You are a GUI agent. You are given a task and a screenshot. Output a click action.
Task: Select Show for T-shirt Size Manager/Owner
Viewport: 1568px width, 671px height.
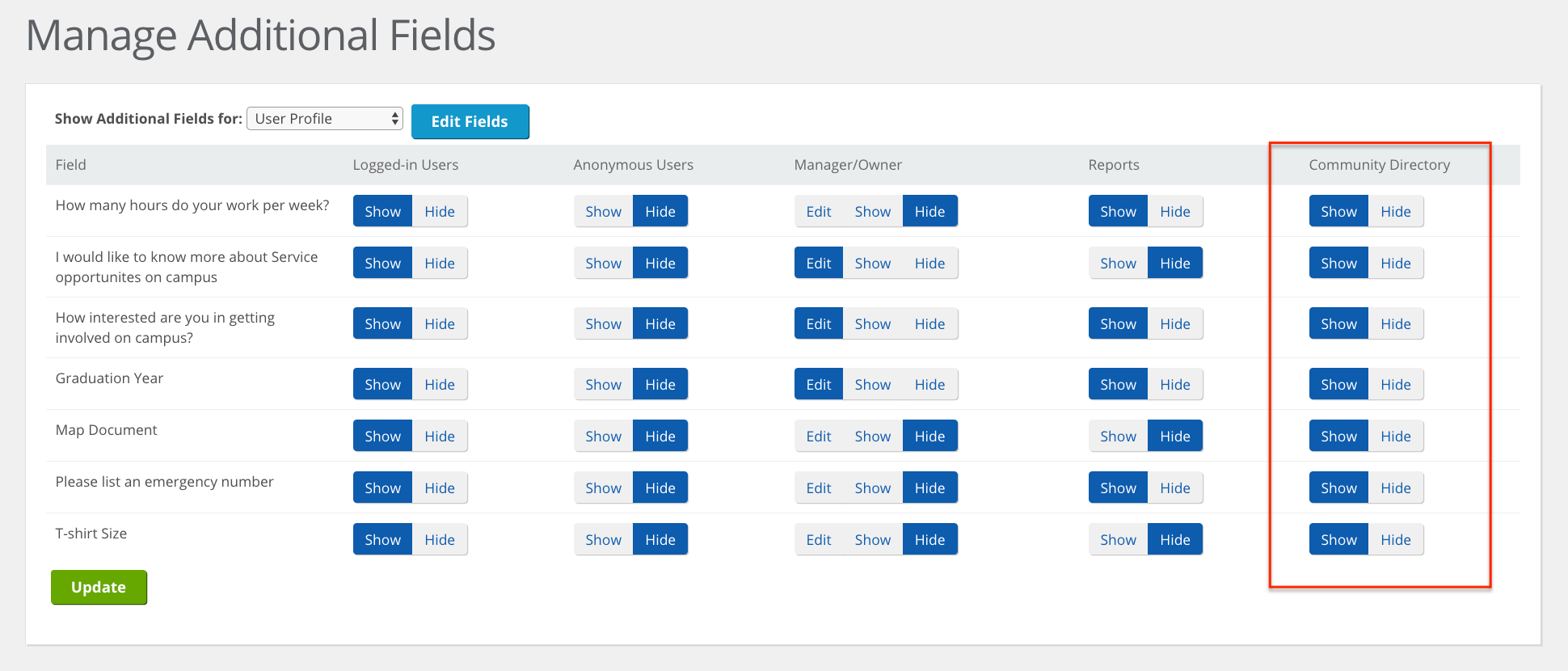[x=873, y=539]
